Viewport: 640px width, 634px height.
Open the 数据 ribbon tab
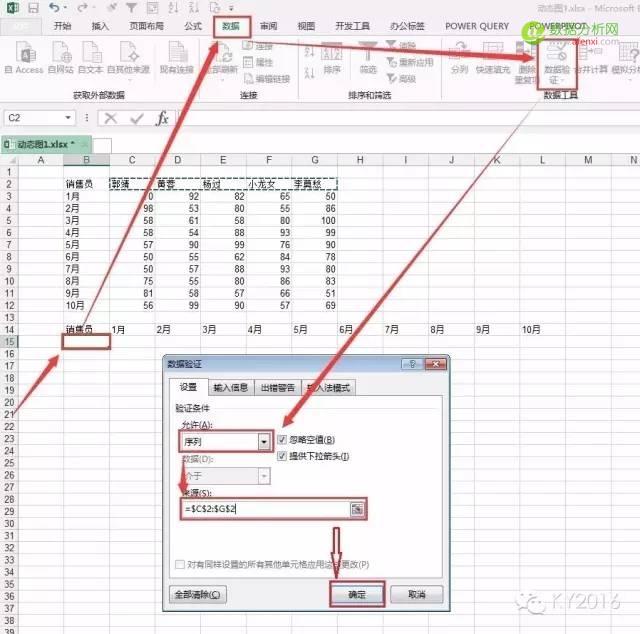(x=231, y=26)
